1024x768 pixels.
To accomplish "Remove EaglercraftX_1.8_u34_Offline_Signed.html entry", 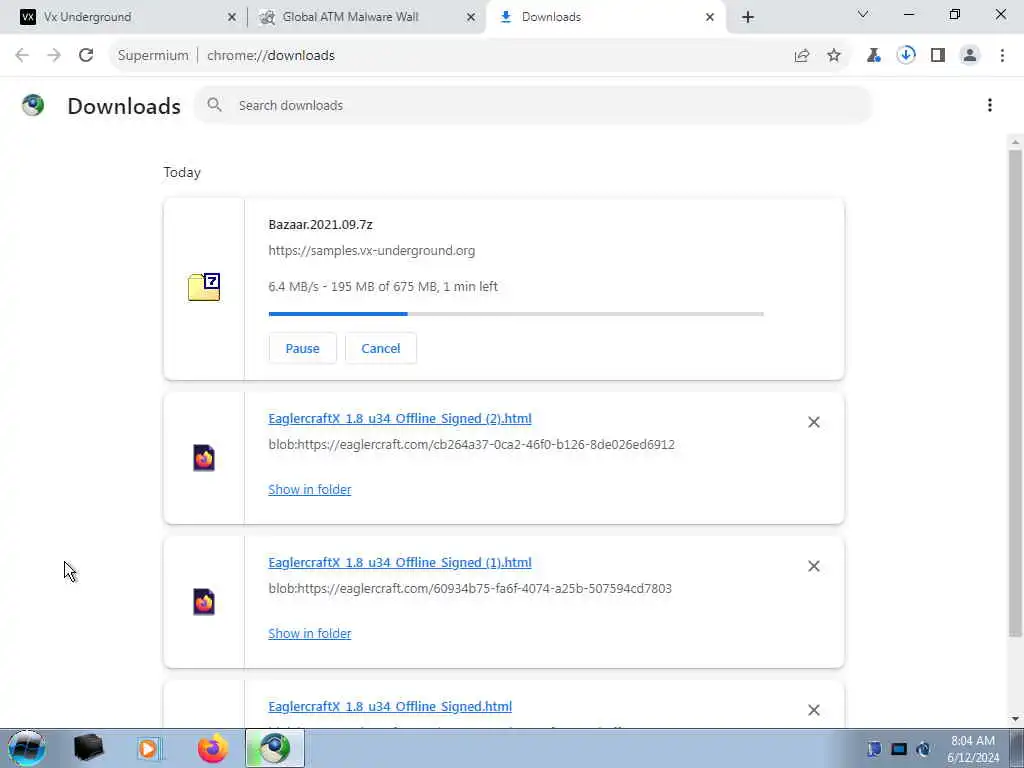I will (x=814, y=710).
